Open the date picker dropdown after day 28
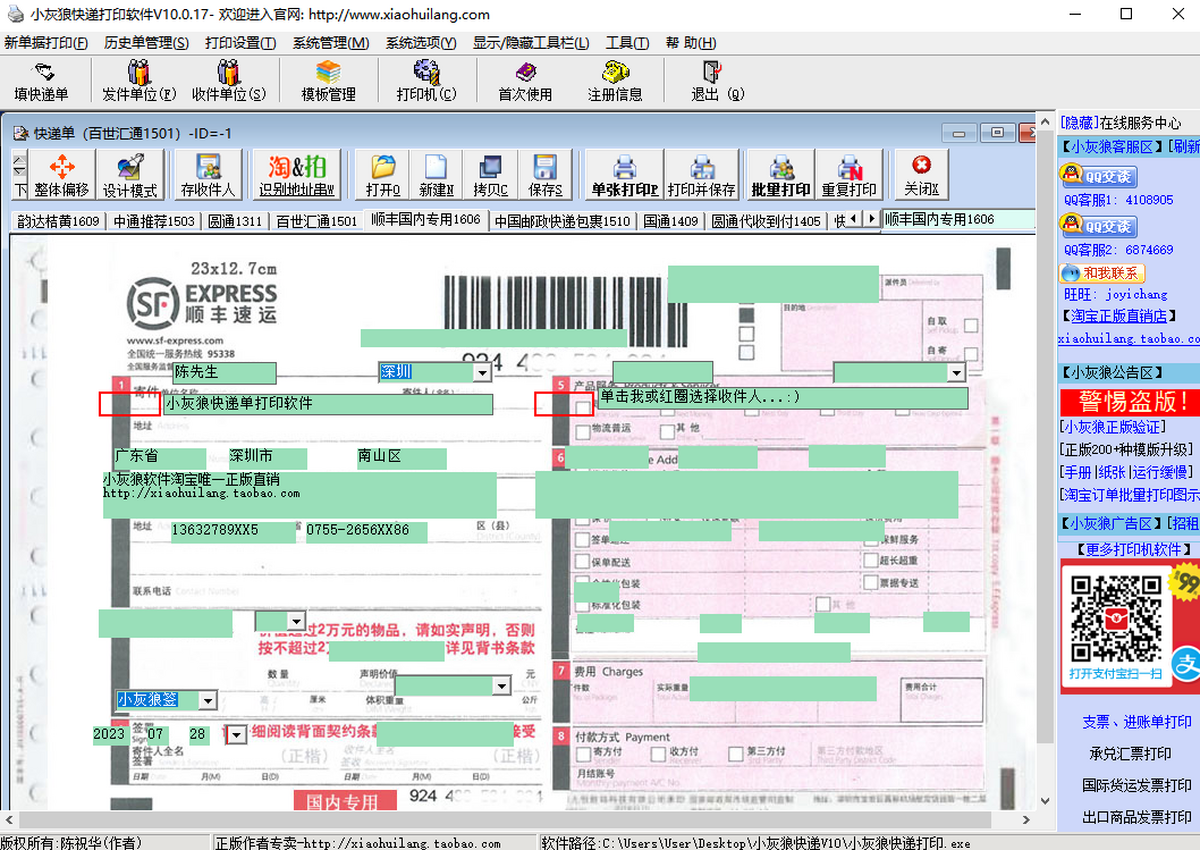Viewport: 1200px width, 850px height. (235, 735)
